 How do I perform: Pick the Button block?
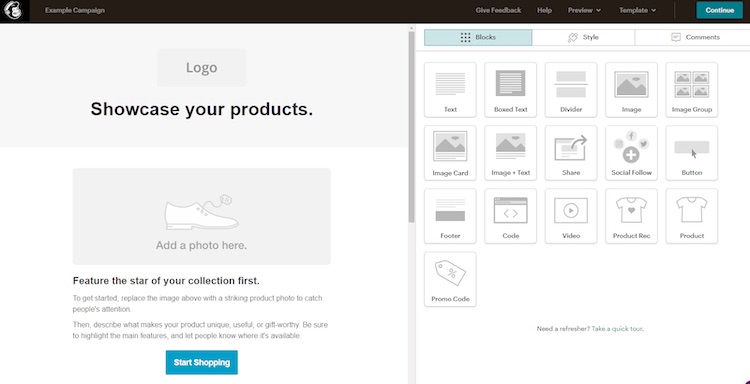(x=692, y=153)
